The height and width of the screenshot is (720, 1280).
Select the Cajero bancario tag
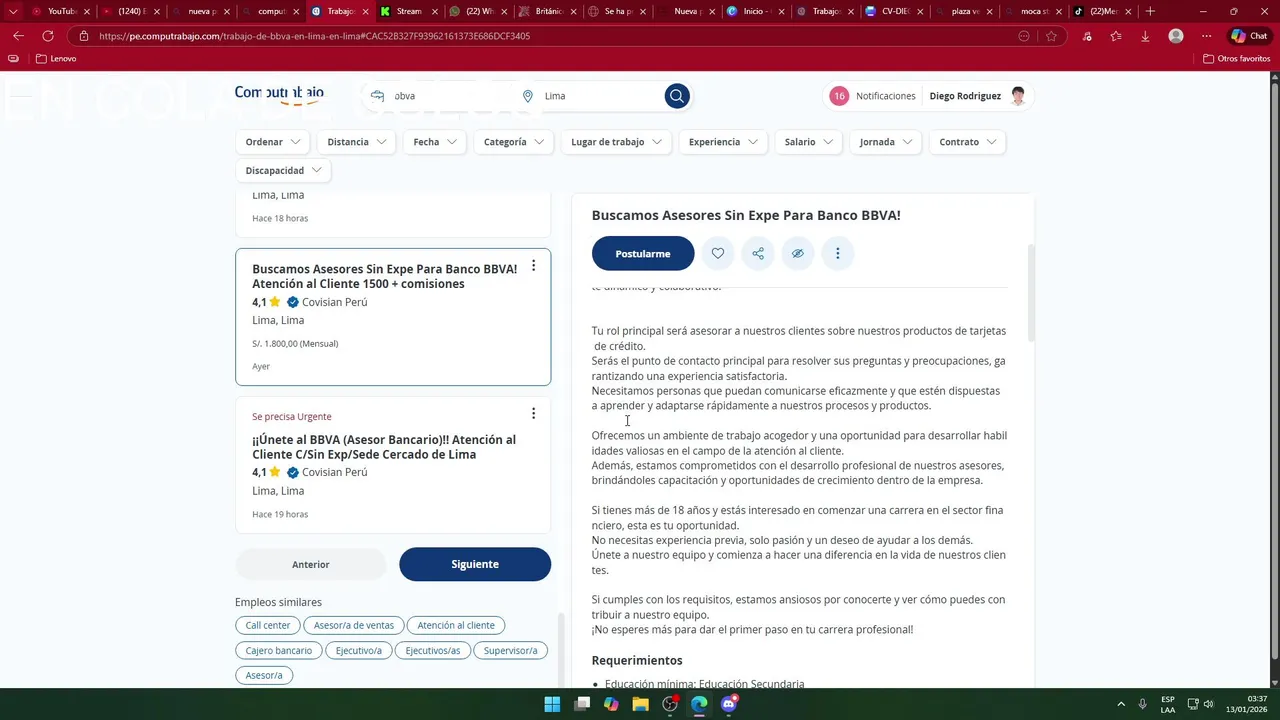click(279, 650)
